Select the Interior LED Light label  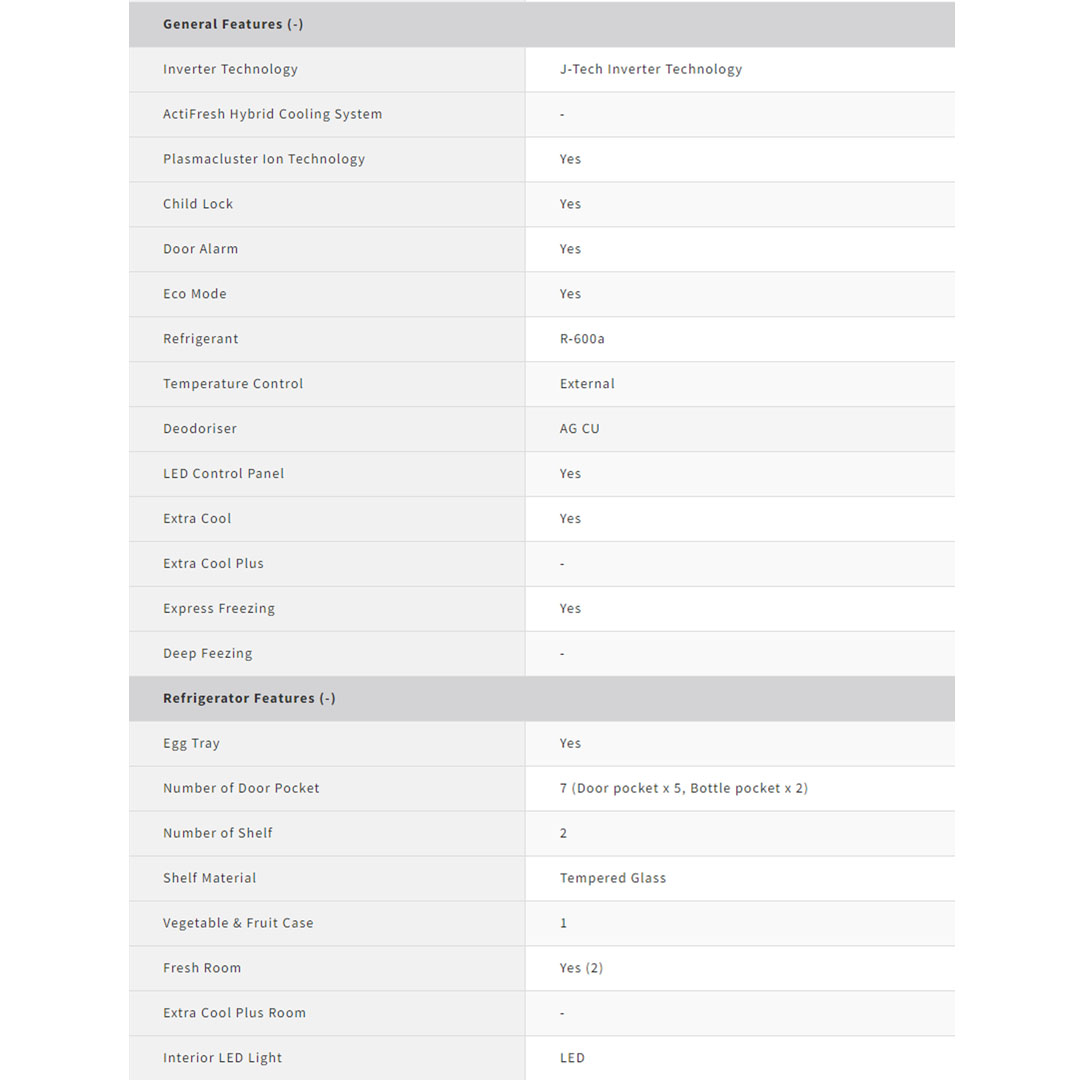[222, 1058]
